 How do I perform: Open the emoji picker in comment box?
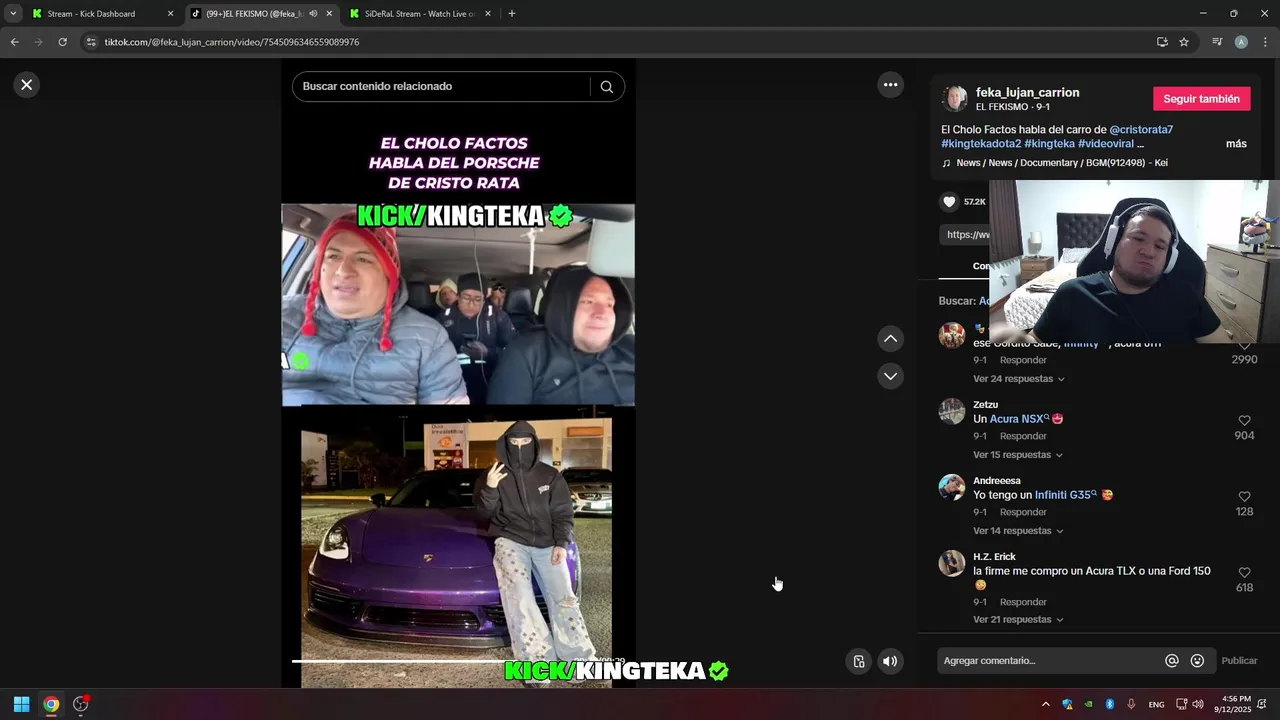pos(1197,661)
